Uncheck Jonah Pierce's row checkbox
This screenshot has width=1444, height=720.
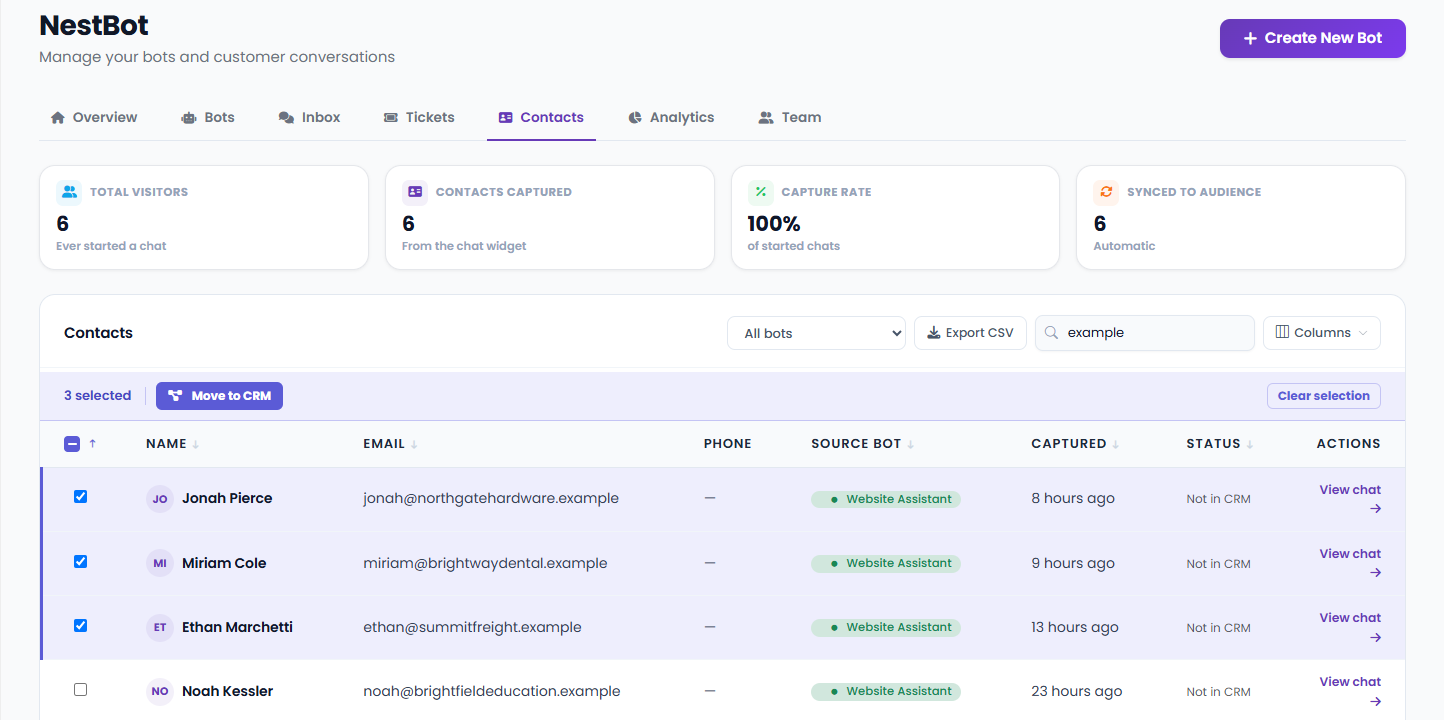[x=81, y=497]
